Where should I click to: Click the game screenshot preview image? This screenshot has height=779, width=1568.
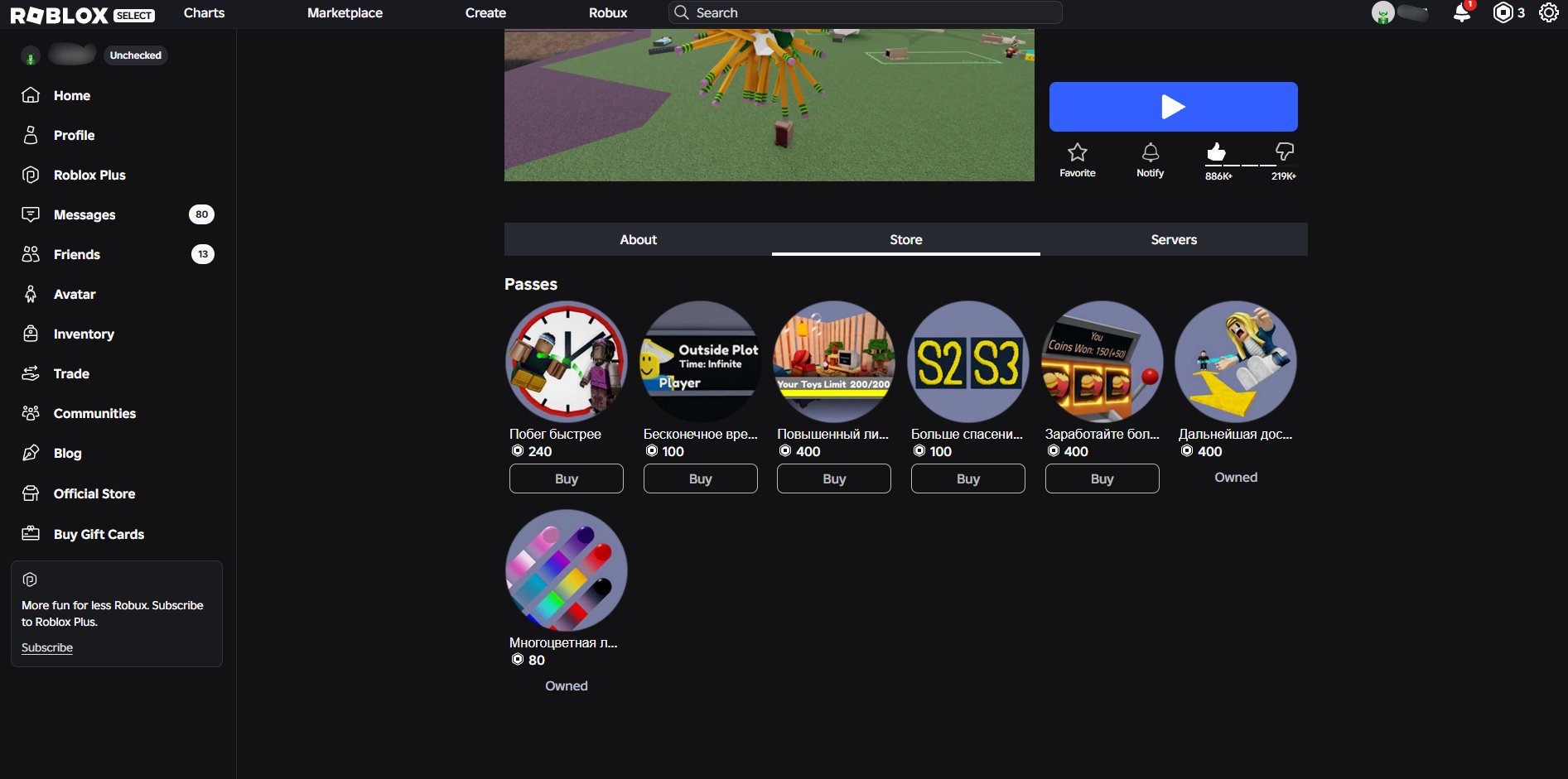[x=770, y=105]
